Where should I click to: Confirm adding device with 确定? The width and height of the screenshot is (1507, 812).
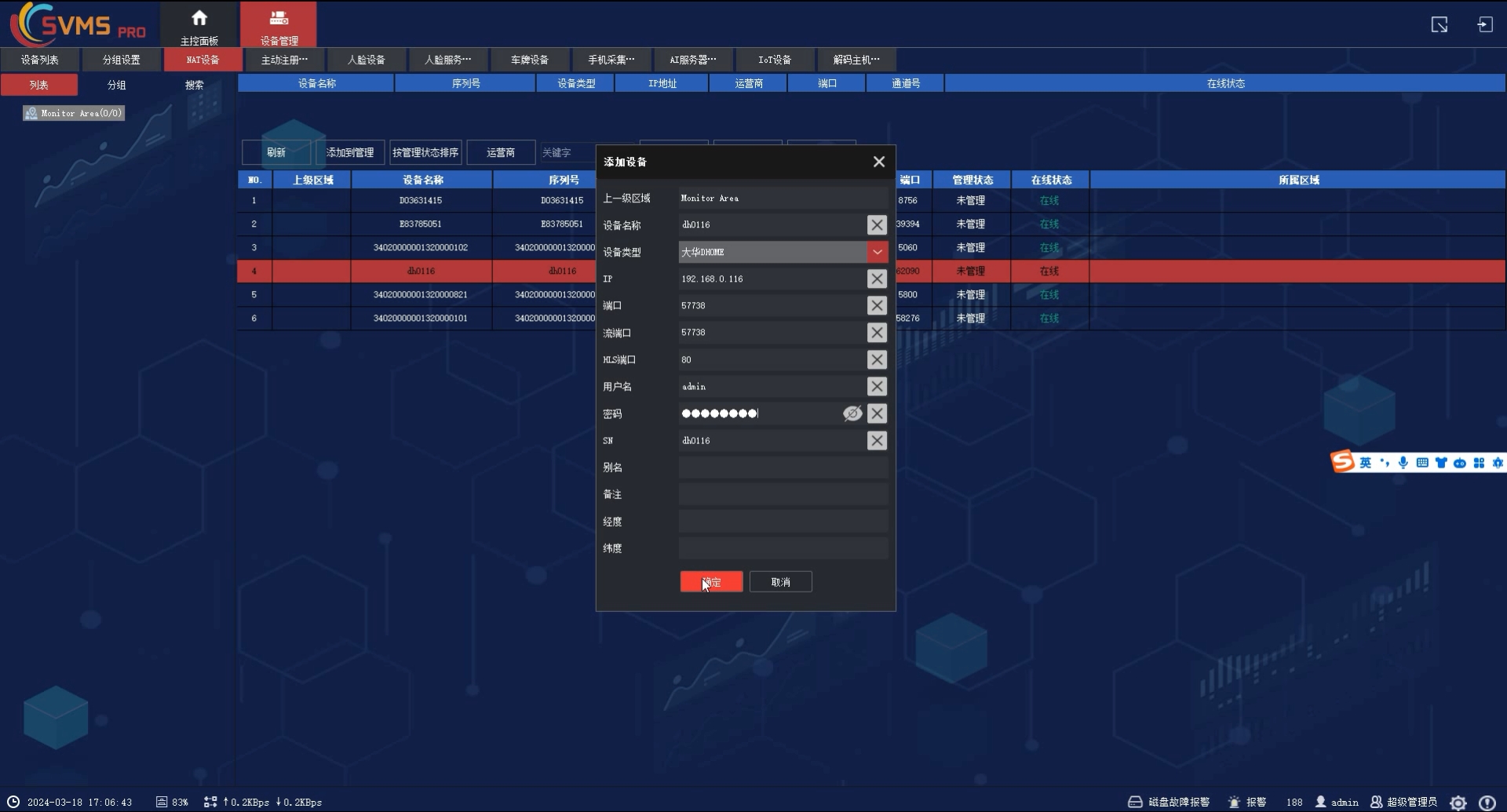click(x=711, y=582)
